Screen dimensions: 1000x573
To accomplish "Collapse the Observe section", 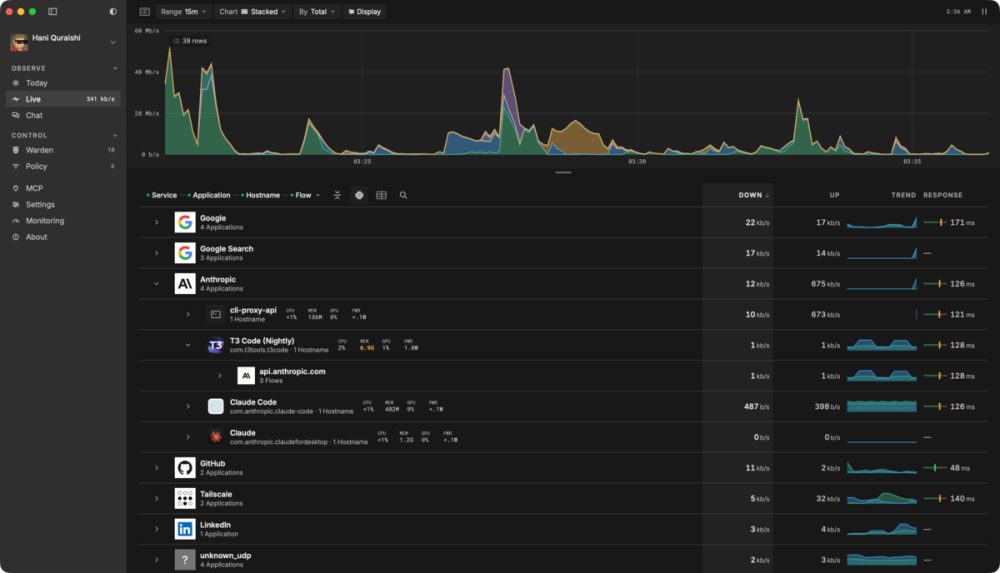I will click(x=115, y=68).
